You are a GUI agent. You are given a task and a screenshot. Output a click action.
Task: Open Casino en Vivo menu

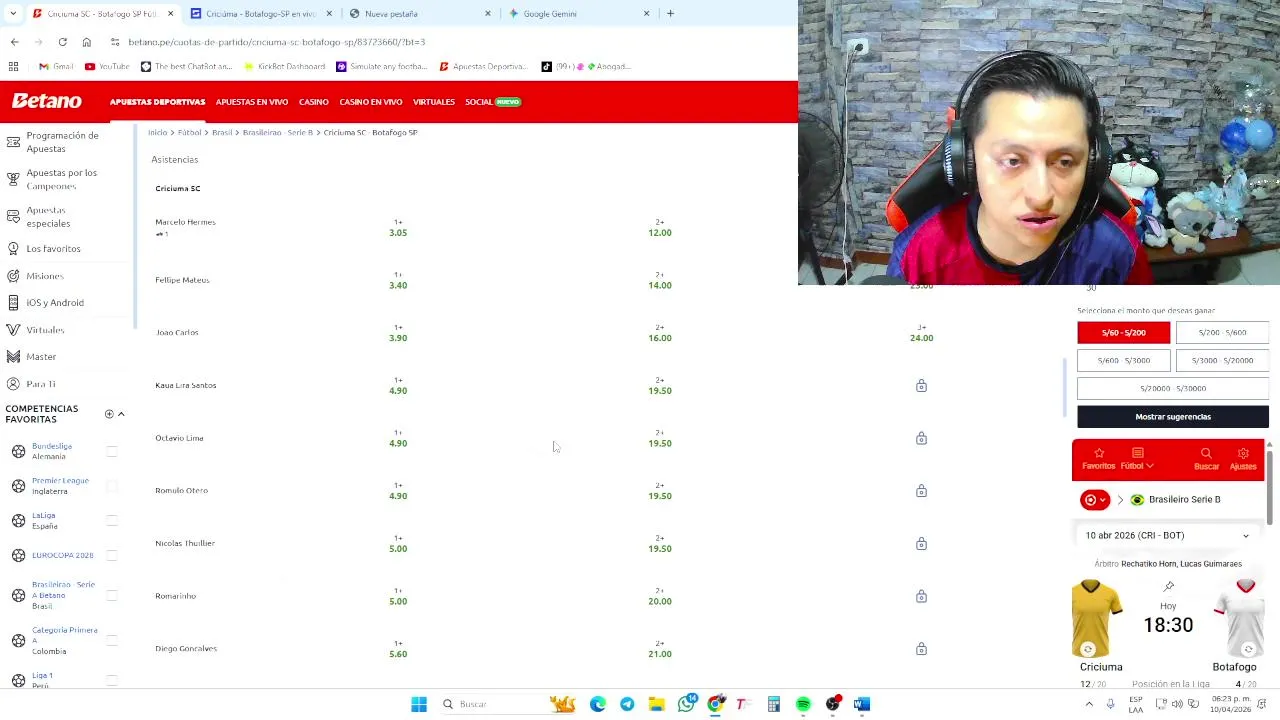click(370, 102)
